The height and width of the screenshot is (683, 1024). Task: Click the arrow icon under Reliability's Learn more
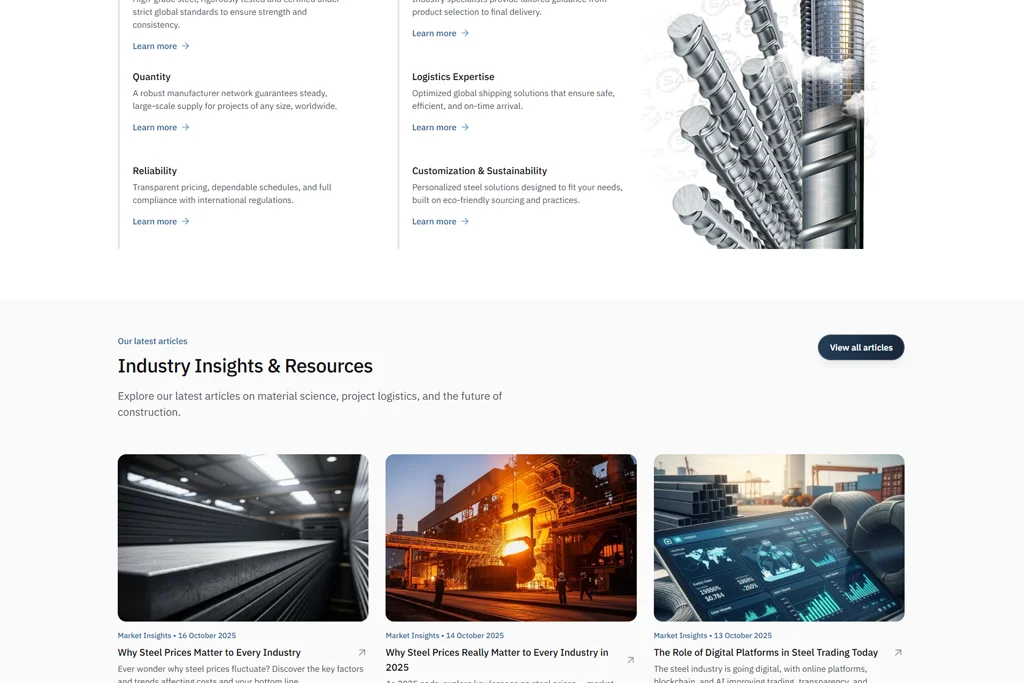[185, 221]
